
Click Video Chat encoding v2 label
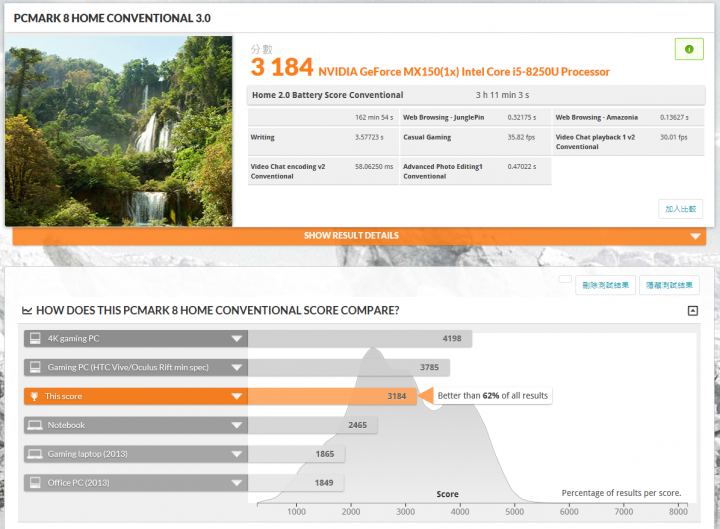pyautogui.click(x=288, y=171)
